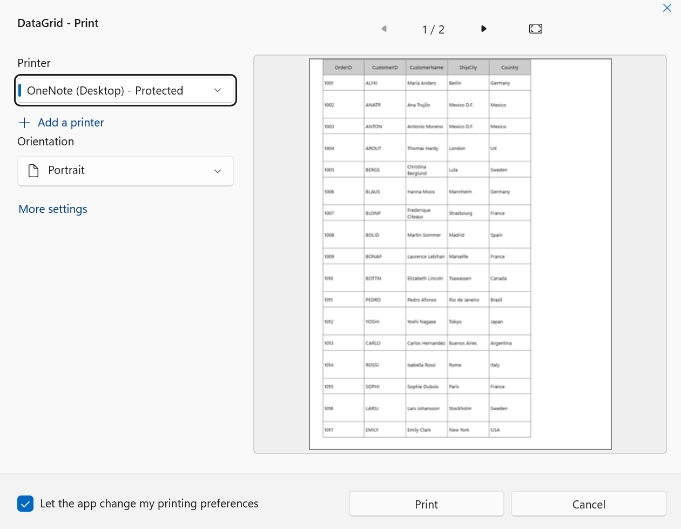Click the Berlin cell in preview
This screenshot has height=529, width=681.
pos(468,83)
